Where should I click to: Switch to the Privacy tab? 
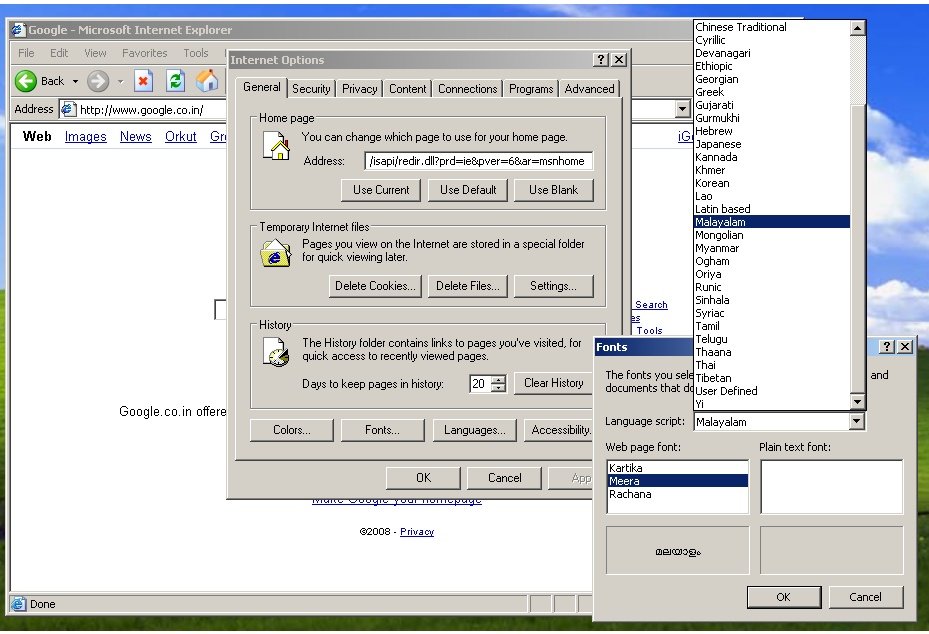pyautogui.click(x=360, y=89)
